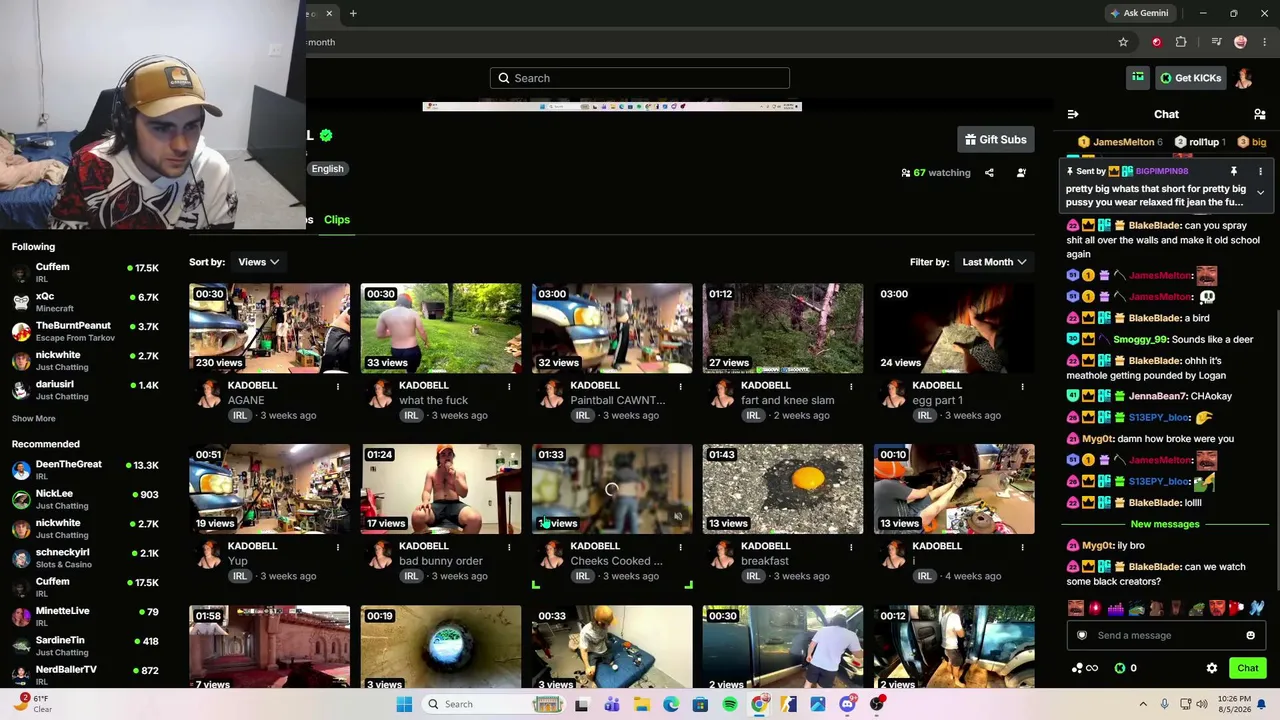Click the Gift Subs button
Screen dimensions: 1280x720
(x=995, y=140)
